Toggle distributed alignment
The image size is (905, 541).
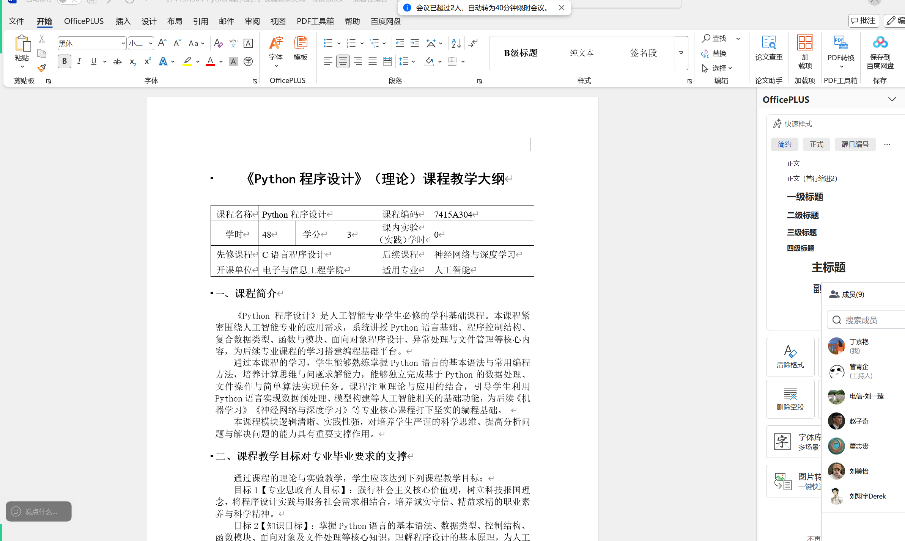coord(388,61)
